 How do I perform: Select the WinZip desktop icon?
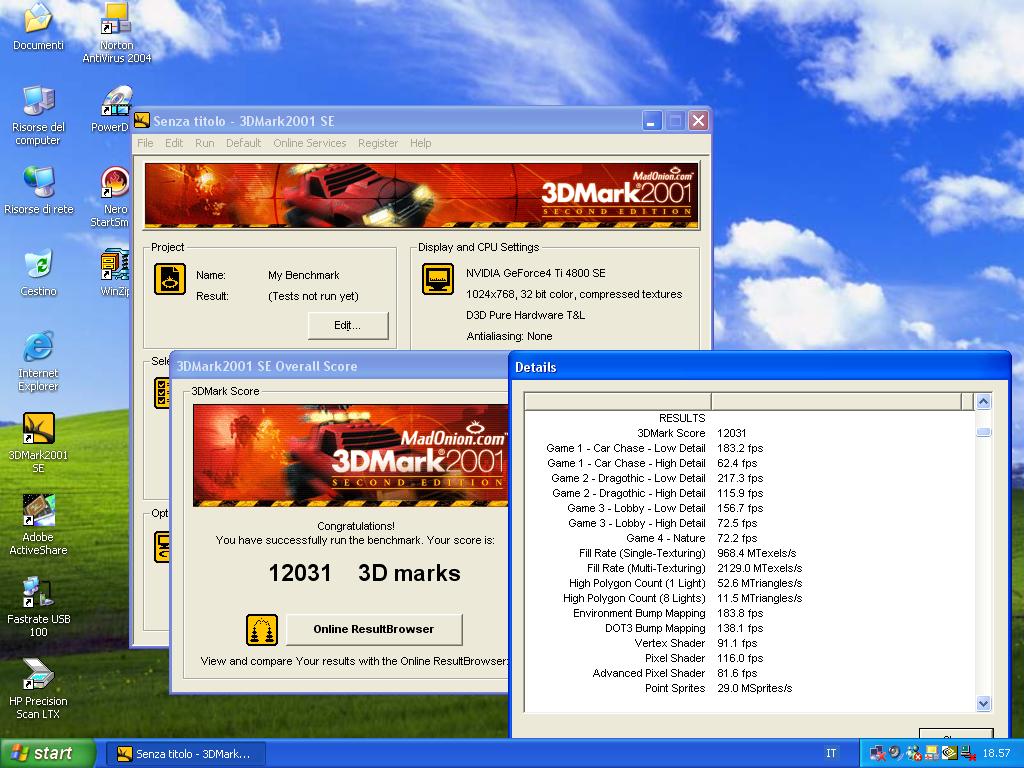point(115,272)
